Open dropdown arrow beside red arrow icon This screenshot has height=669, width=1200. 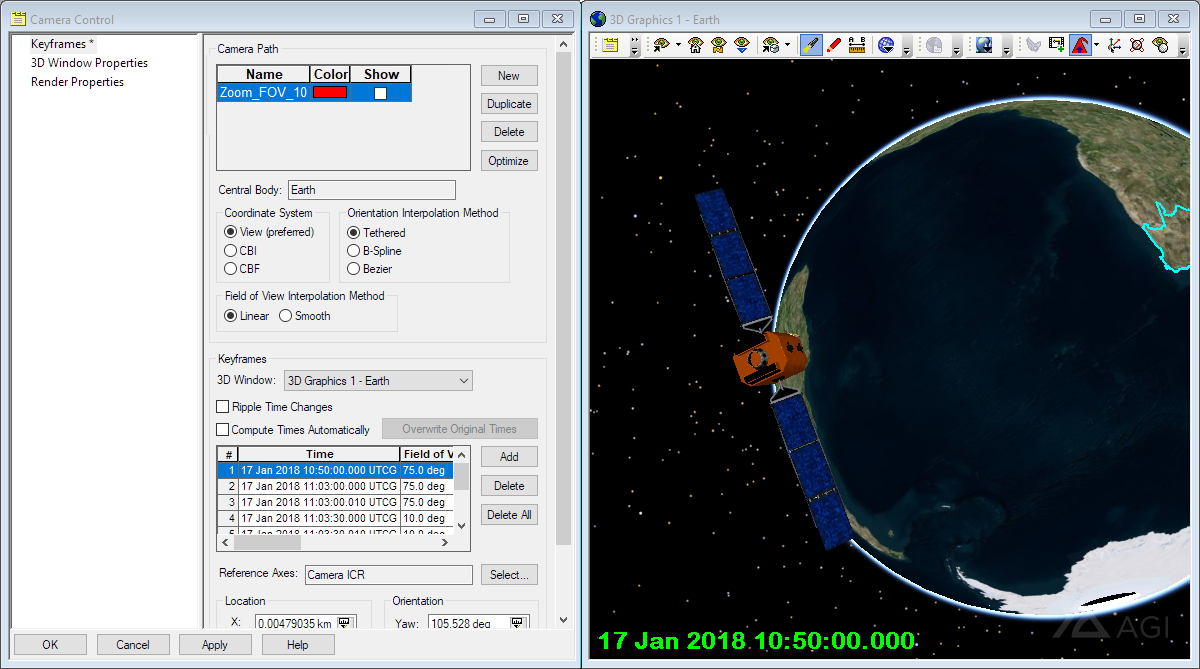[1096, 45]
